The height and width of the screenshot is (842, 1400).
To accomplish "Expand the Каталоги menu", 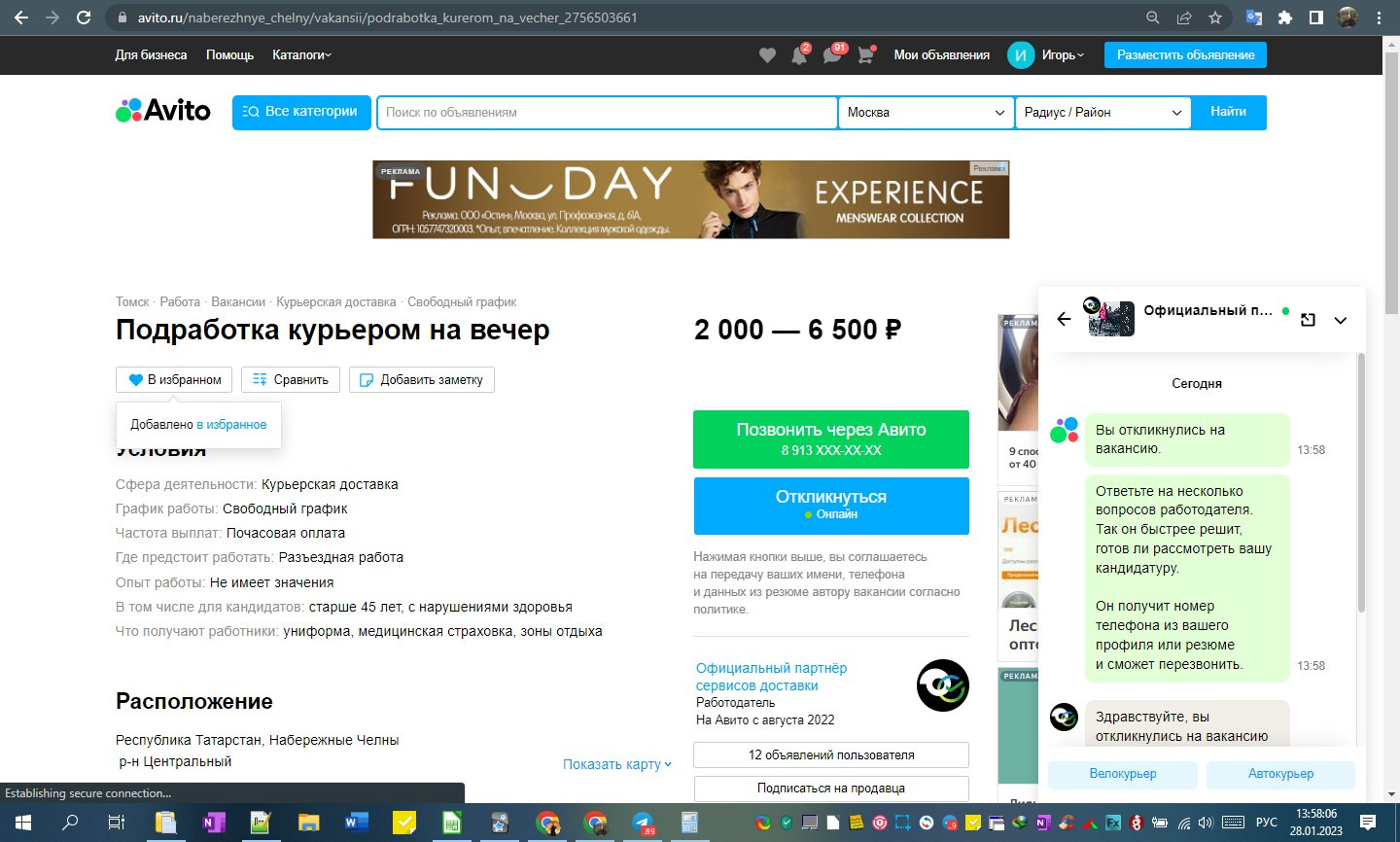I will tap(301, 55).
